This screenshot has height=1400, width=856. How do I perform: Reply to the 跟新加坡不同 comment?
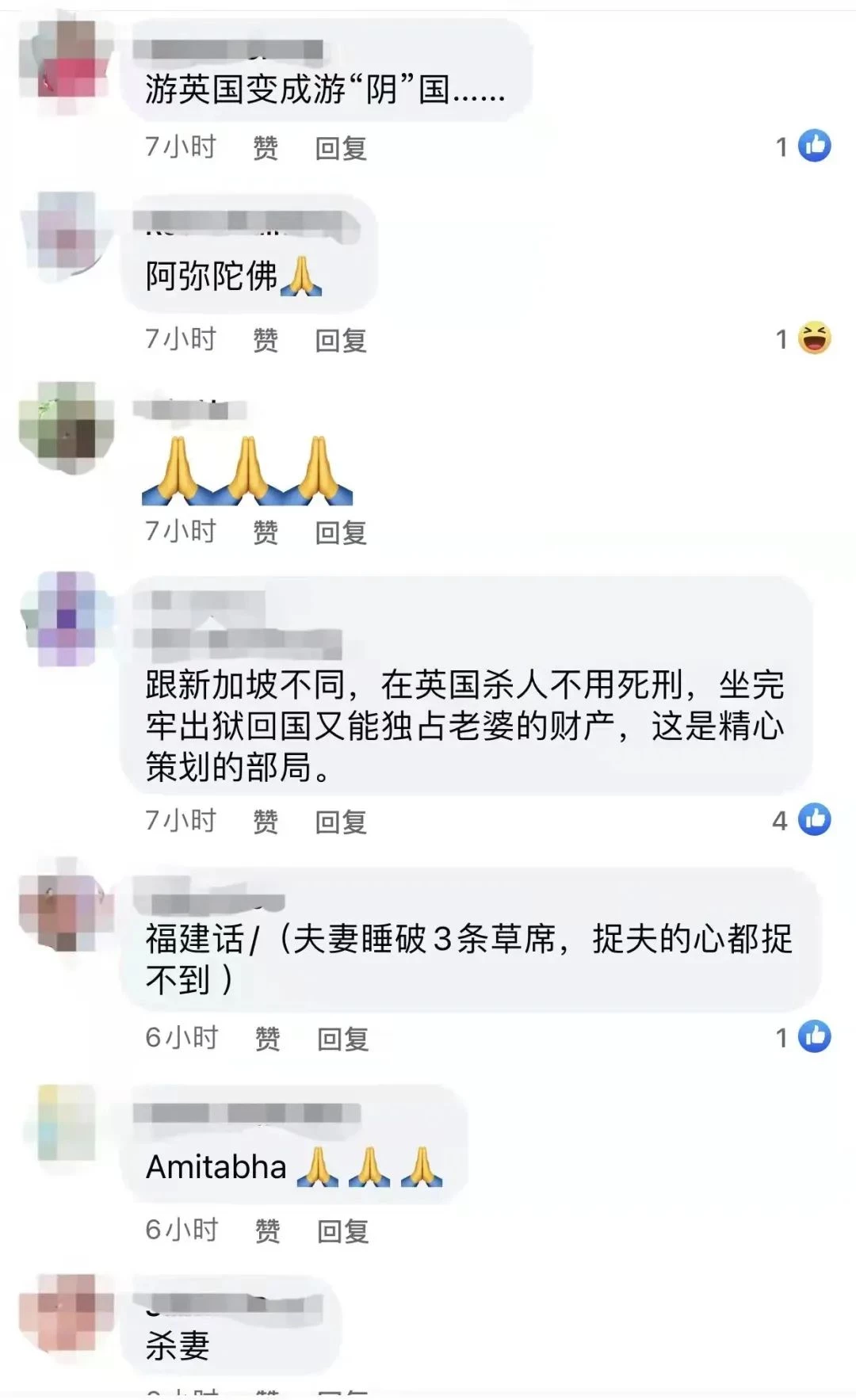(x=341, y=822)
